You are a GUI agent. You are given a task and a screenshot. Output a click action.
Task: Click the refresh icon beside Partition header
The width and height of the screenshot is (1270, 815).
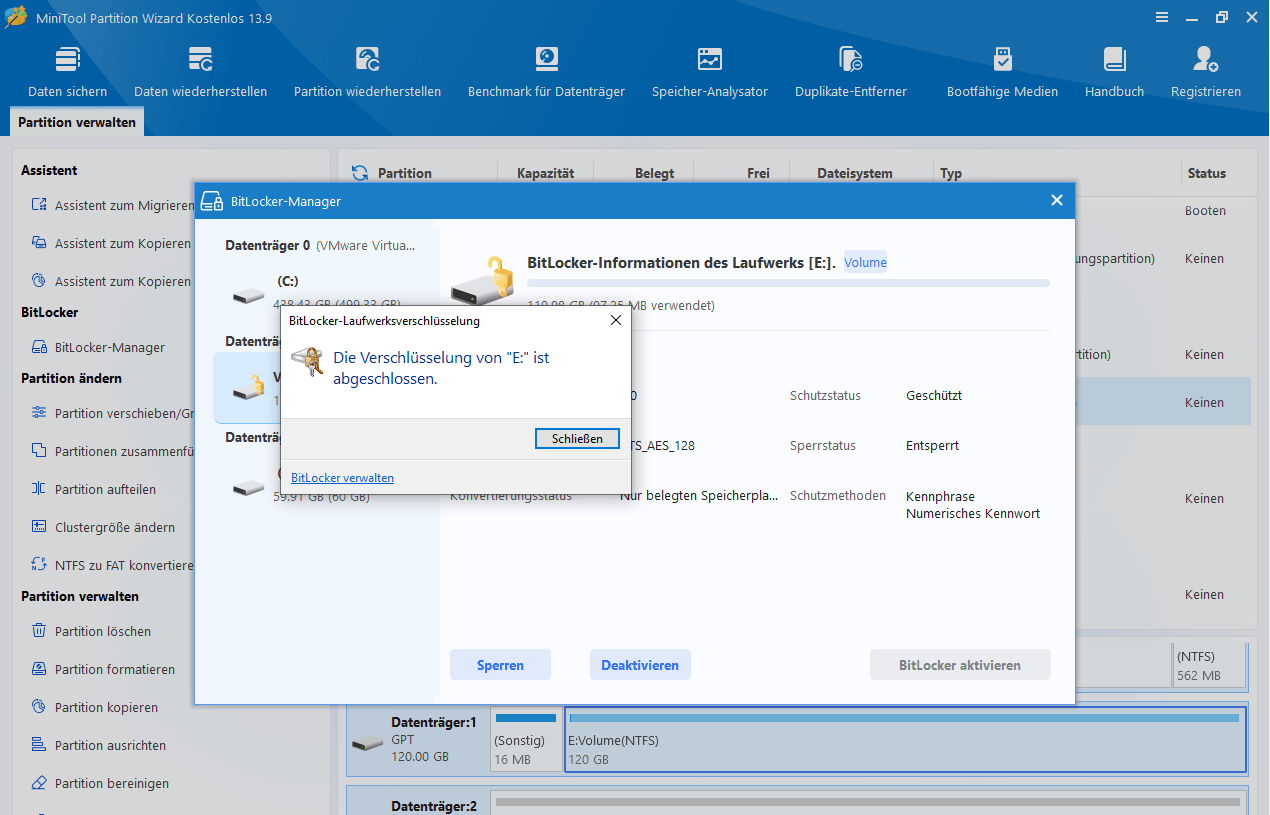coord(360,173)
